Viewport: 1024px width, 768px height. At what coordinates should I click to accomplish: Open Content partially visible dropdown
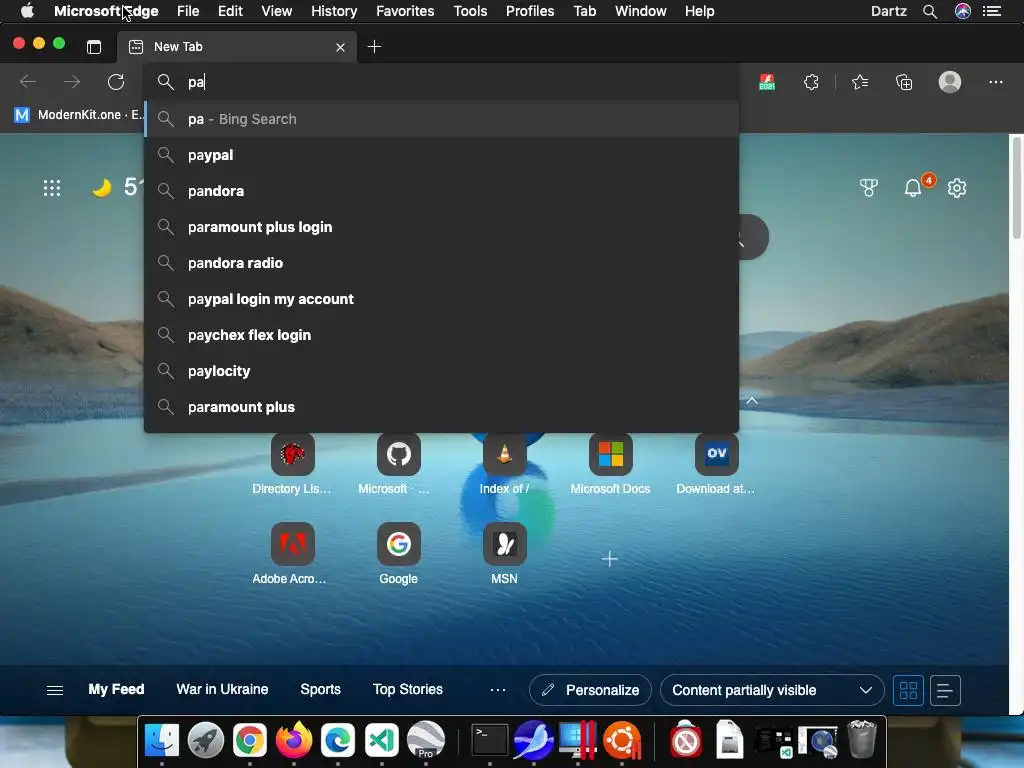pyautogui.click(x=772, y=690)
